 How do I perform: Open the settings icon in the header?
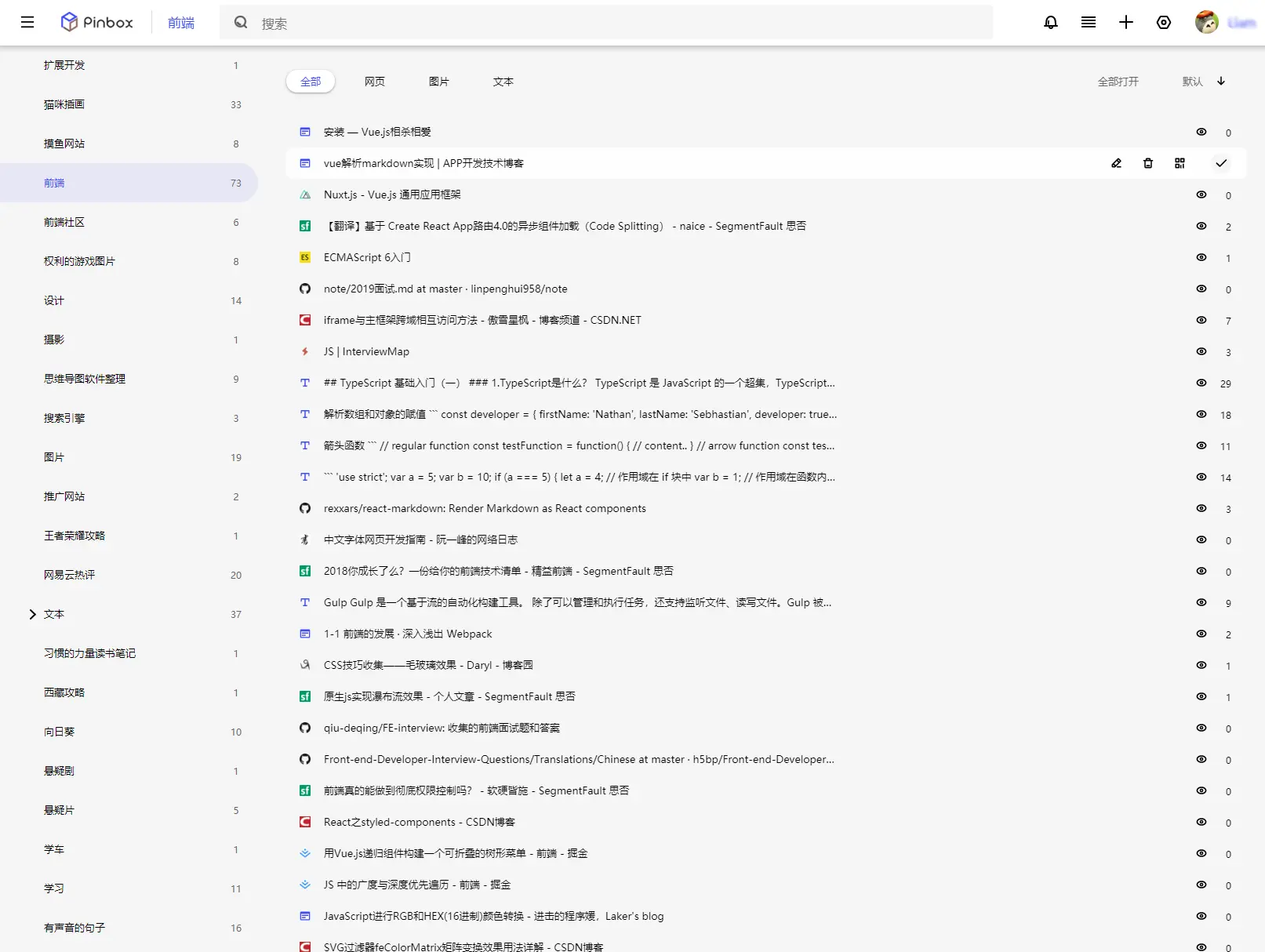point(1164,22)
